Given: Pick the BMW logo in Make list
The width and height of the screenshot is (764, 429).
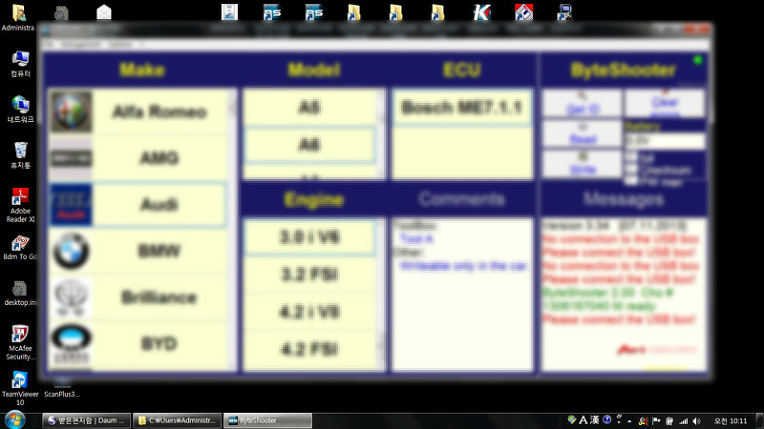Looking at the screenshot, I should click(71, 251).
